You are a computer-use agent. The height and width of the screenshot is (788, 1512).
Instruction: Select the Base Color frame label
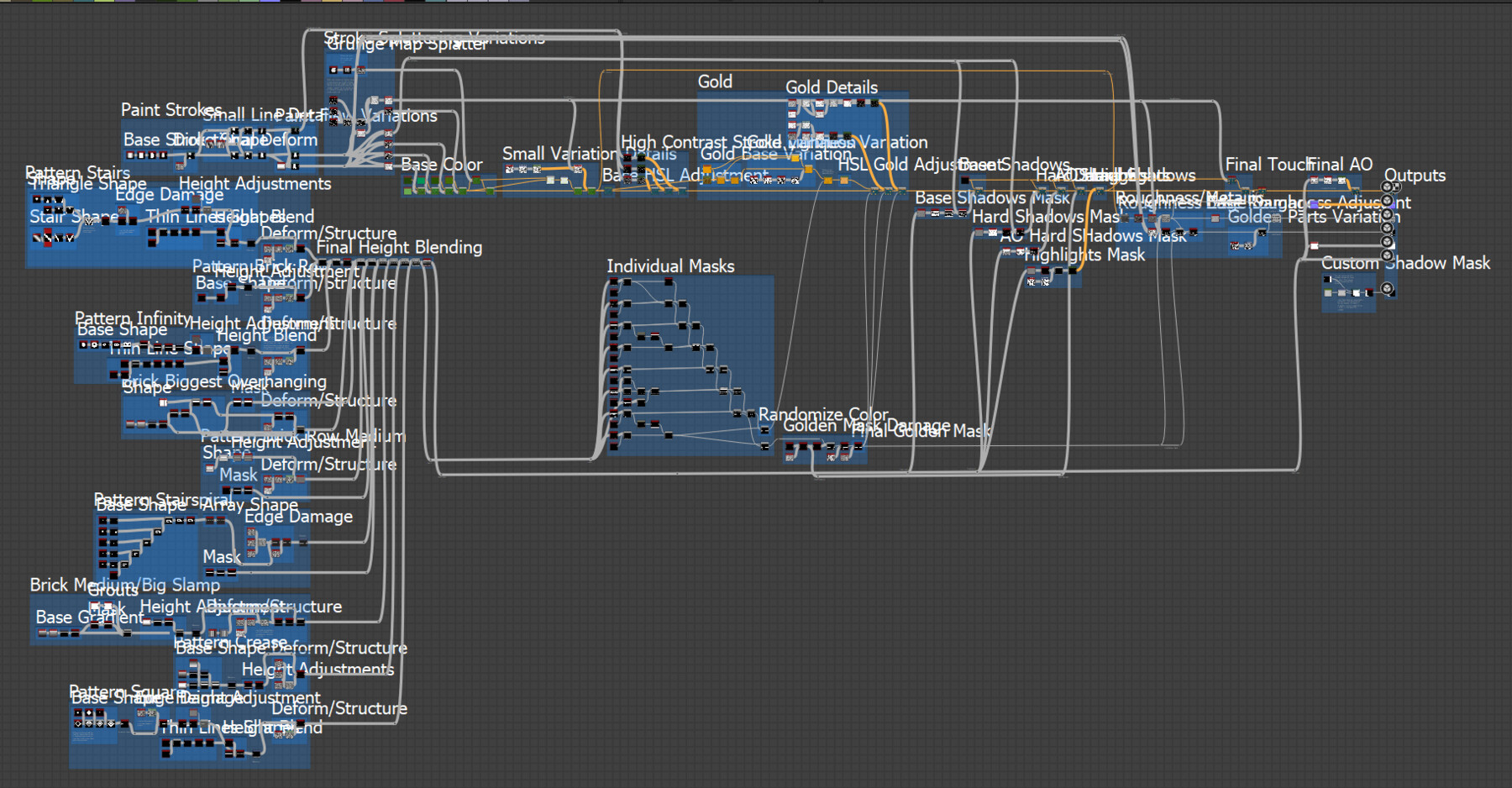442,165
